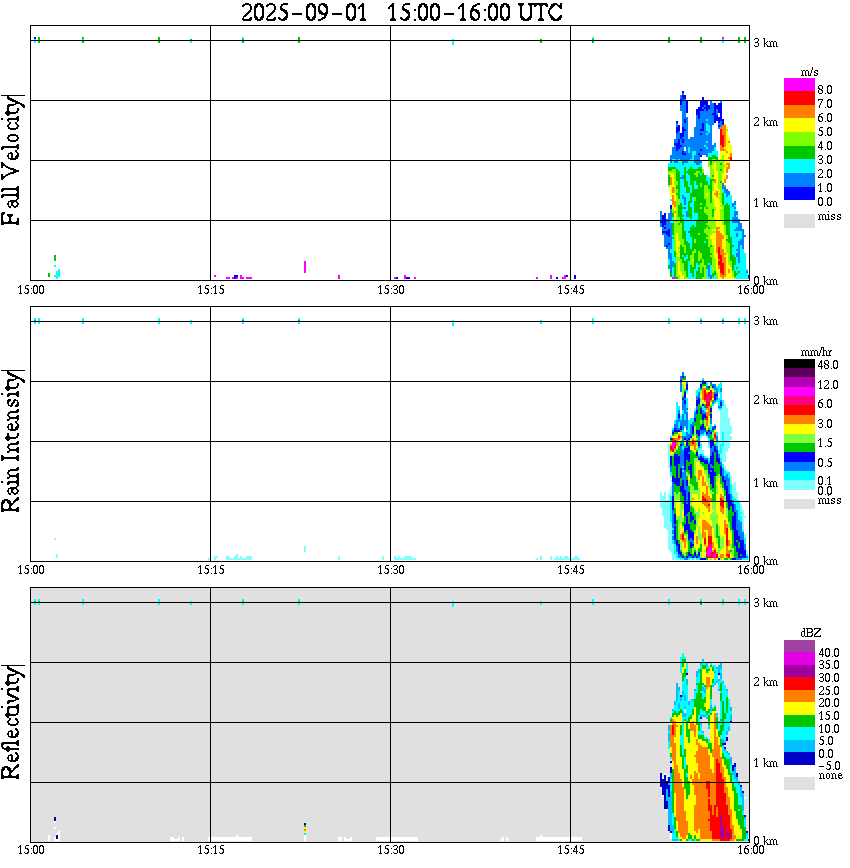Click the "2 km" label of Fall Velocity plot

[x=765, y=122]
